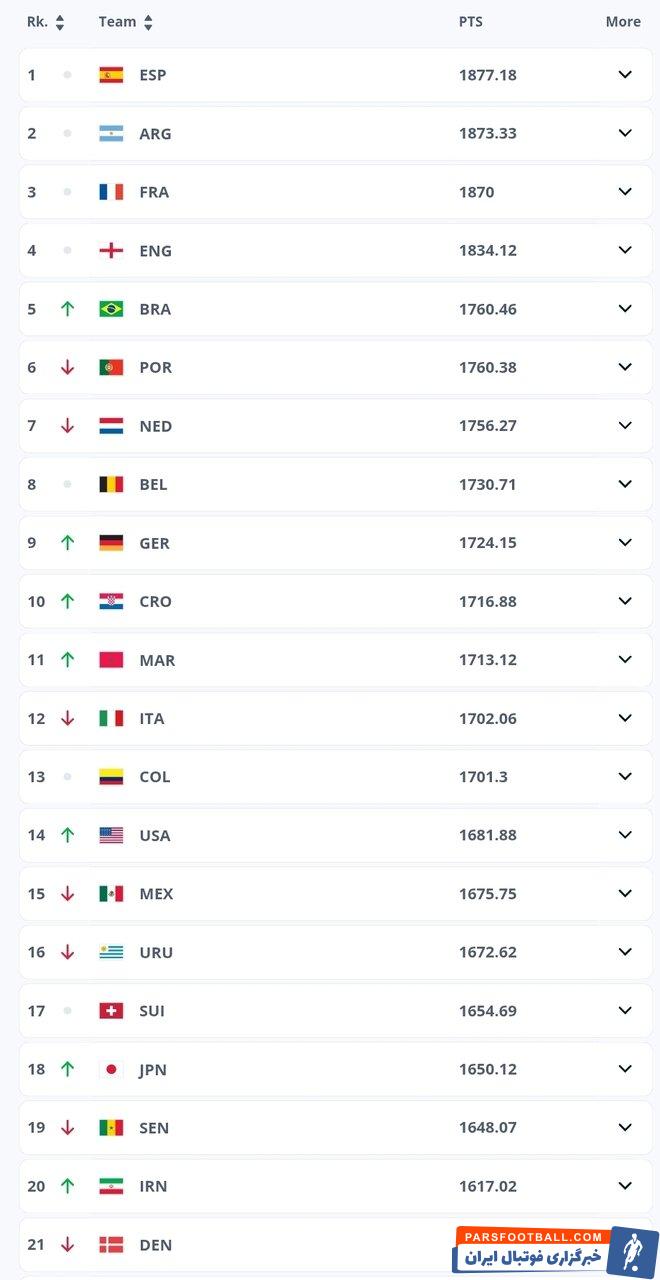The image size is (660, 1280).
Task: Click the Iran flag icon
Action: tap(111, 1186)
